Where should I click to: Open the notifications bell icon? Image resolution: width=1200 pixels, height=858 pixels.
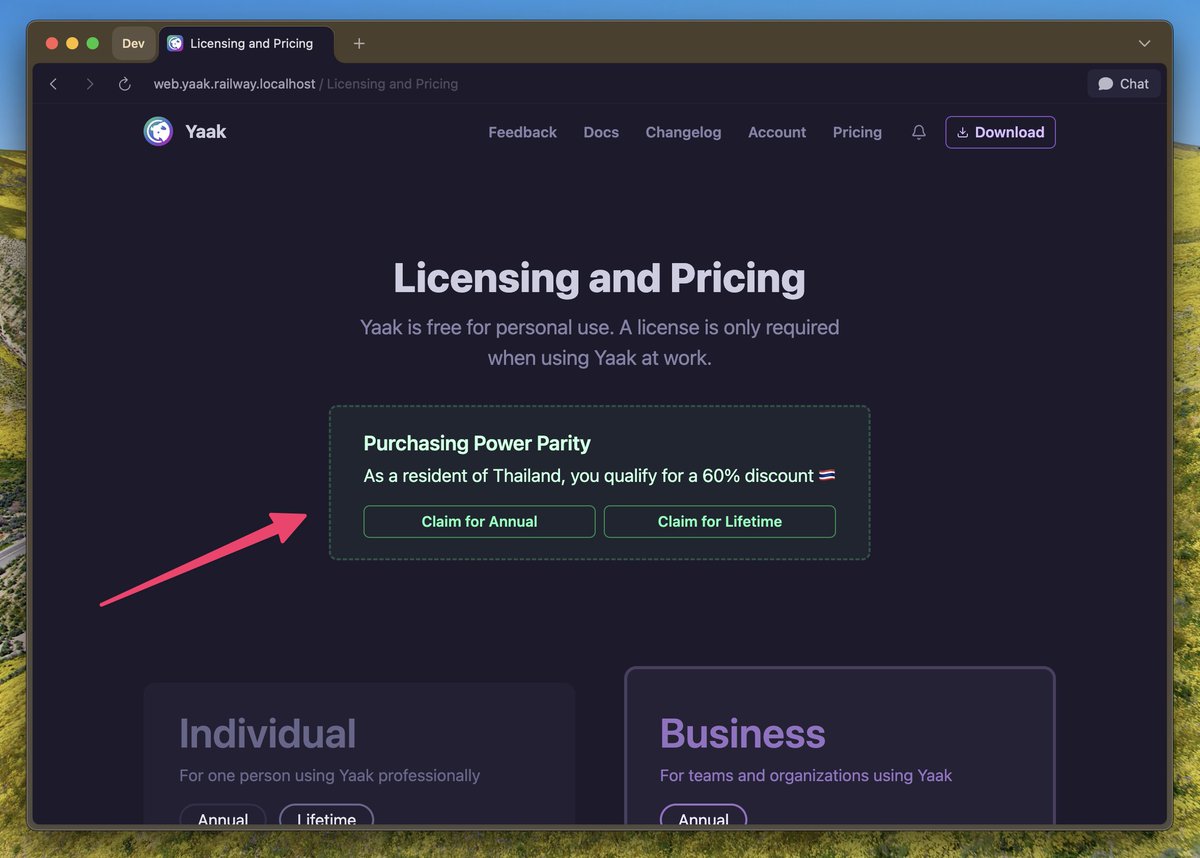[x=919, y=132]
